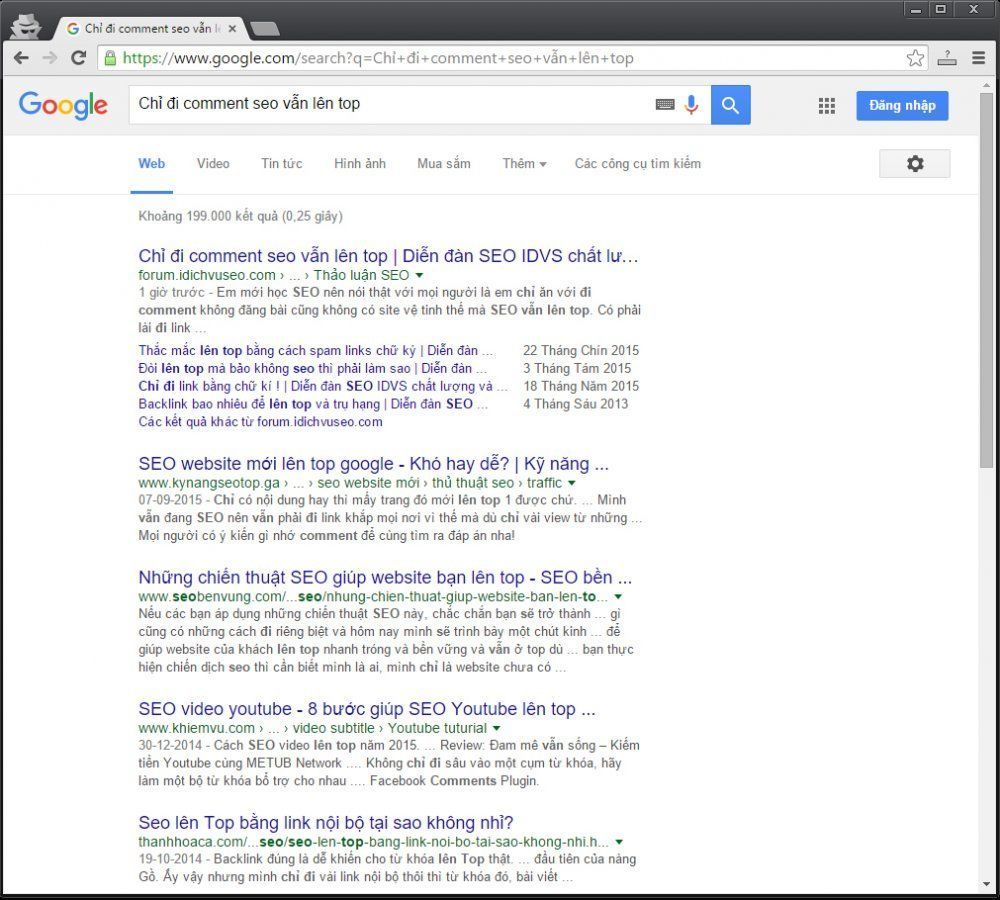Image resolution: width=1000 pixels, height=900 pixels.
Task: Click the '22 Tháng Chín 2015' date
Action: [x=581, y=350]
